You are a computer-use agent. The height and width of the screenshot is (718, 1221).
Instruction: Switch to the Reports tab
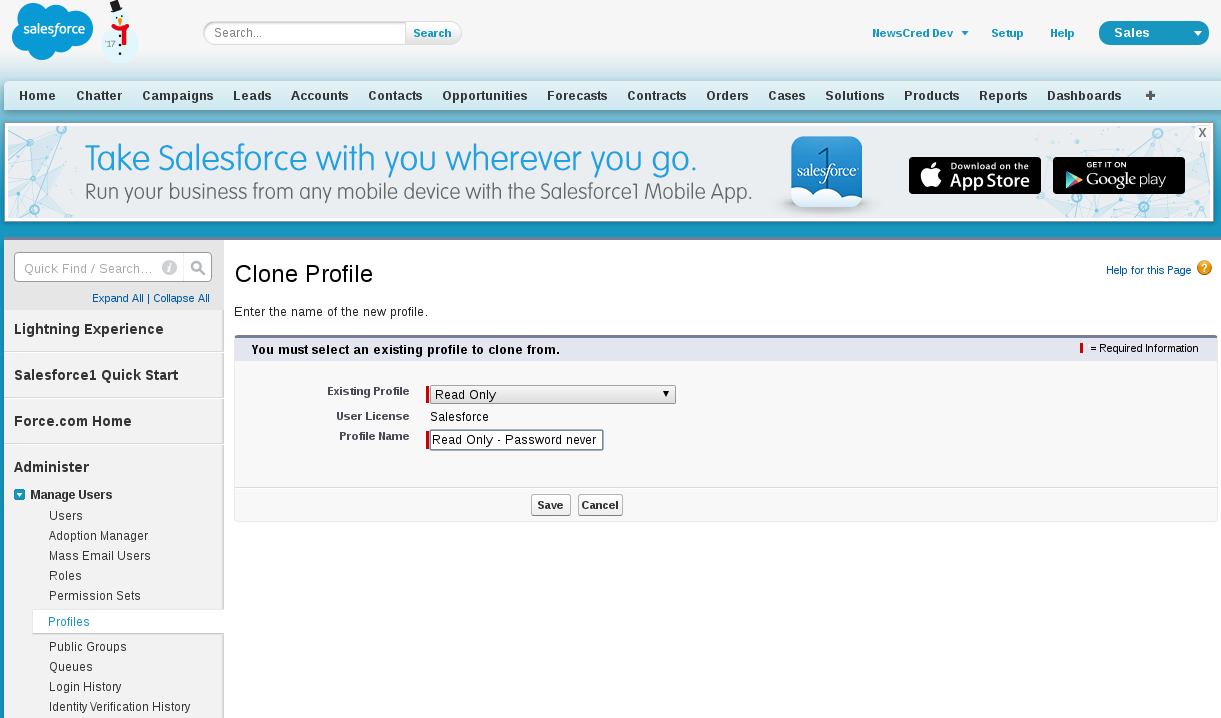[x=1003, y=96]
